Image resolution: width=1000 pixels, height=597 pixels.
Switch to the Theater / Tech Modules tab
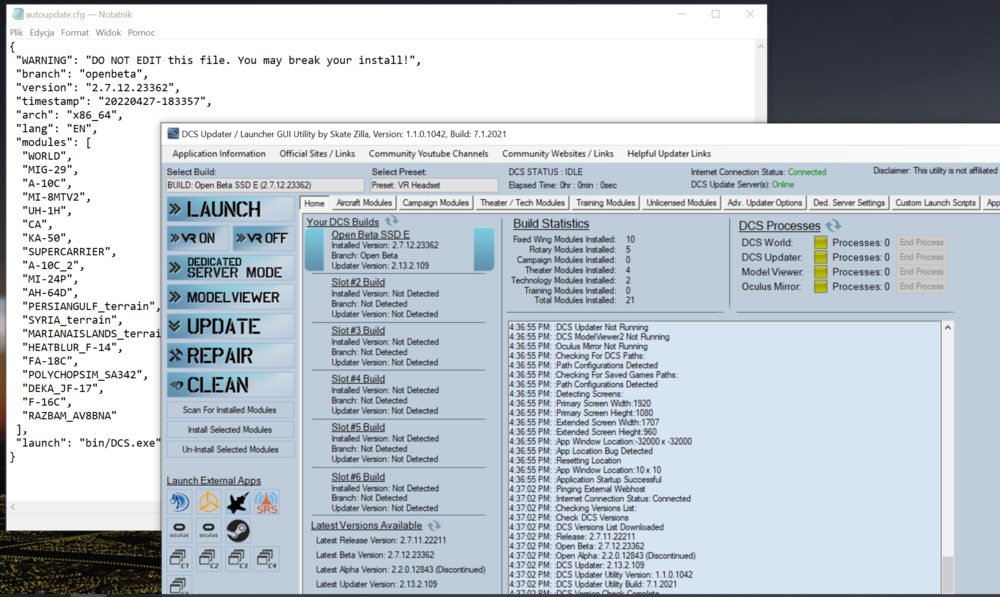(x=522, y=203)
